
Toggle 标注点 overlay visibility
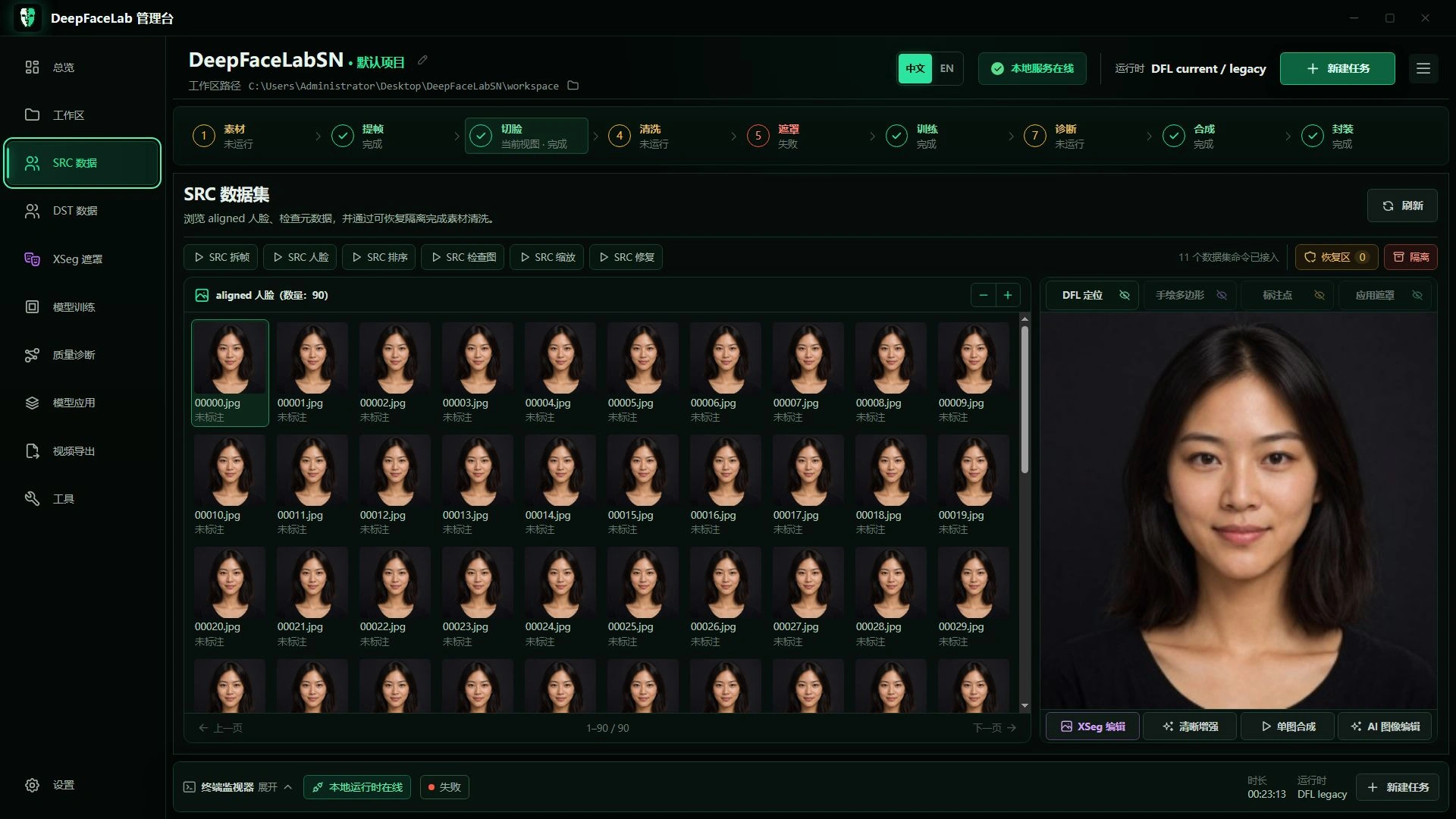pyautogui.click(x=1319, y=295)
